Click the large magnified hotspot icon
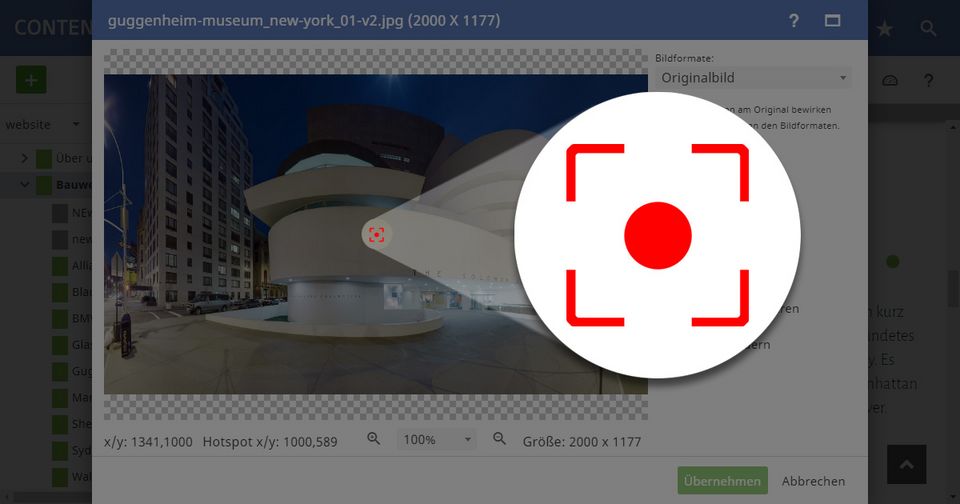 (x=657, y=235)
